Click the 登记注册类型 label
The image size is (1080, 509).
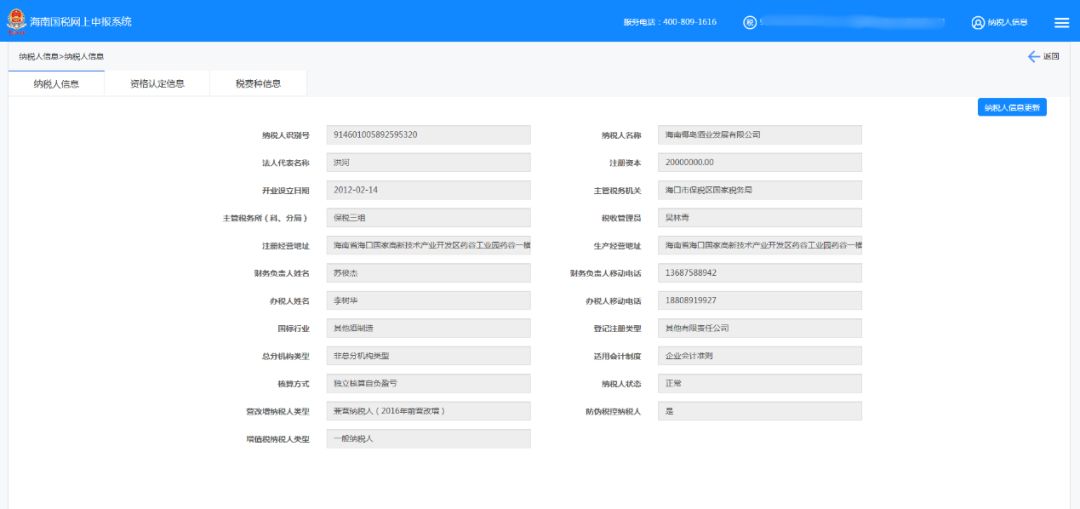click(618, 329)
